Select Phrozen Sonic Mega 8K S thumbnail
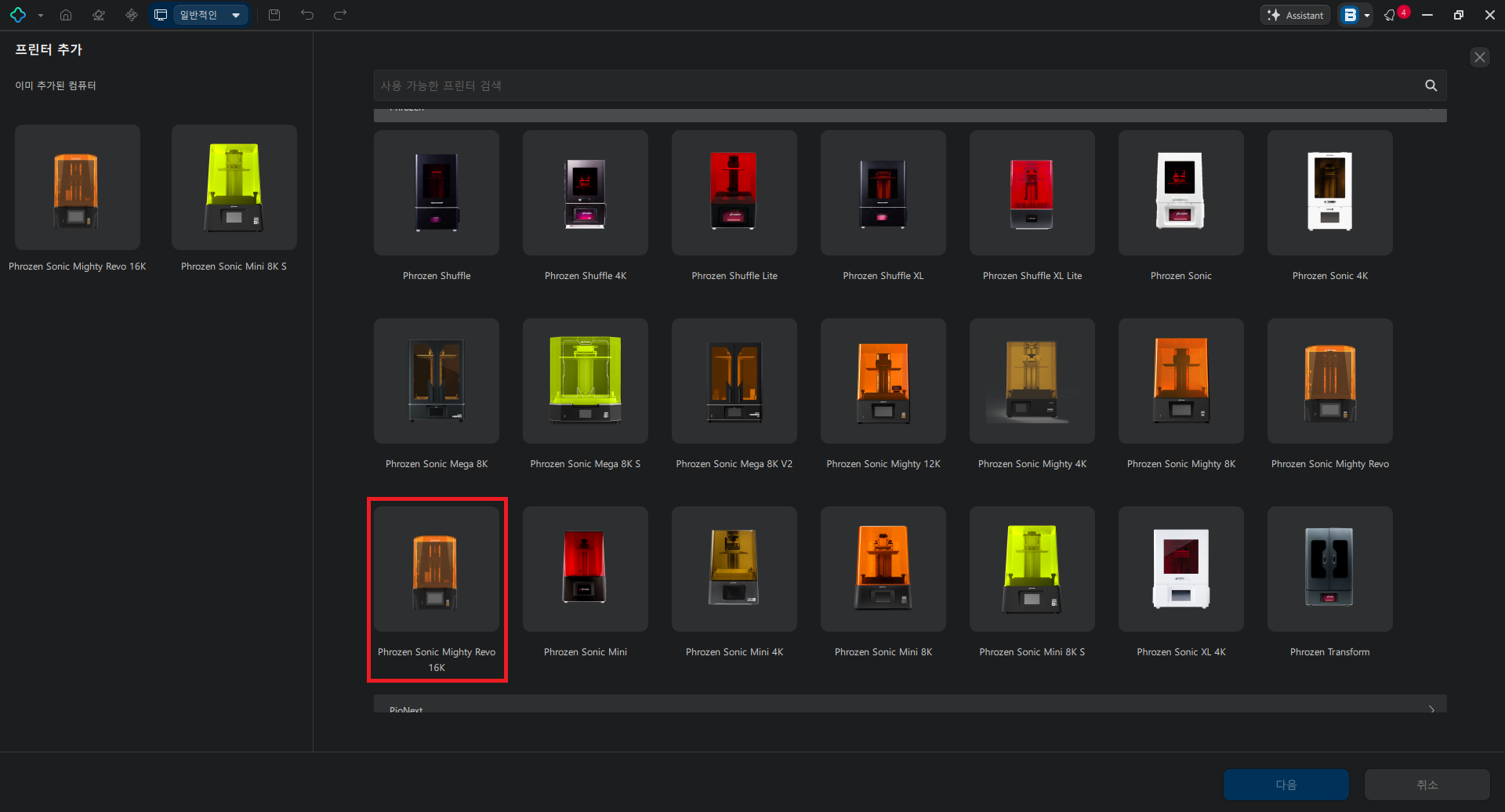 point(585,381)
